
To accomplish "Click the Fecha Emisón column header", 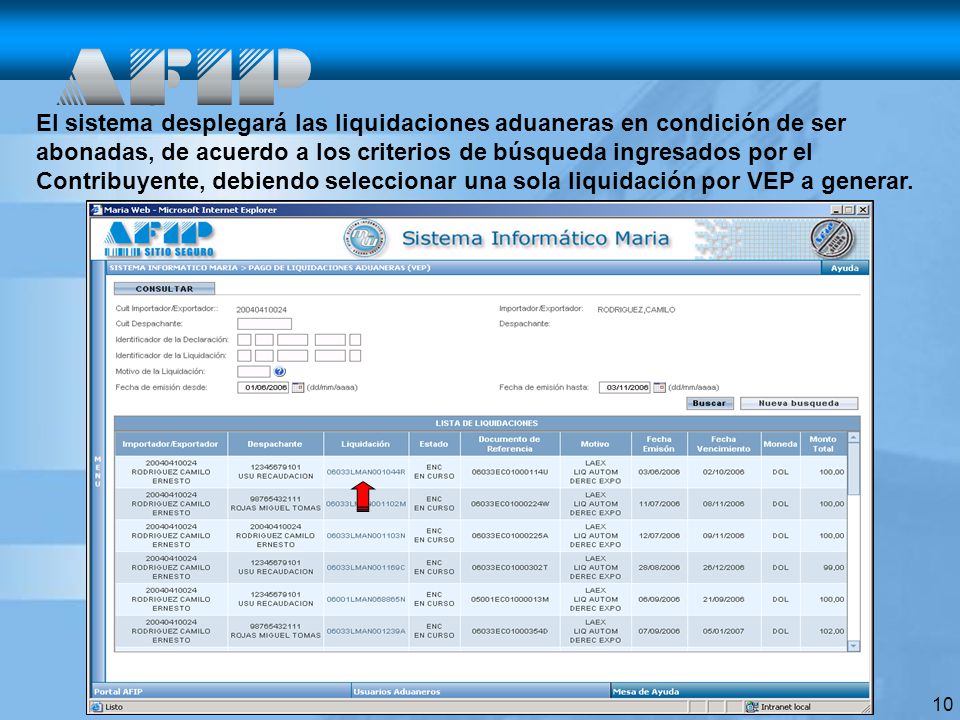I will point(659,444).
